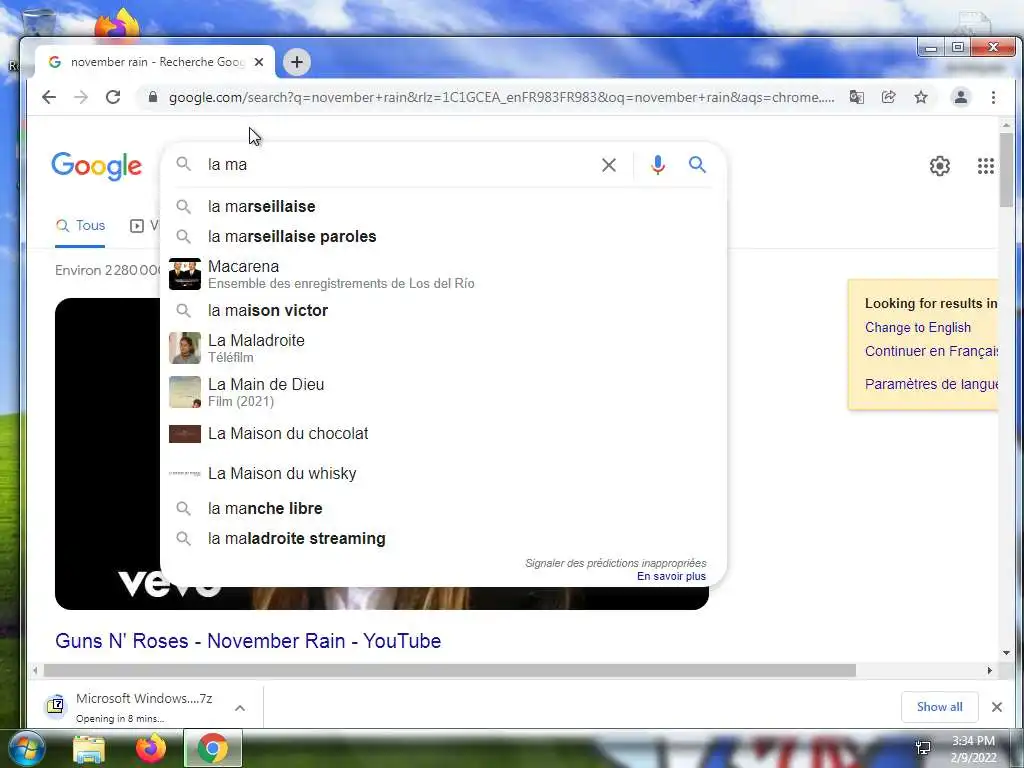
Task: Click the La Maison du chocolat logo thumbnail
Action: (185, 434)
